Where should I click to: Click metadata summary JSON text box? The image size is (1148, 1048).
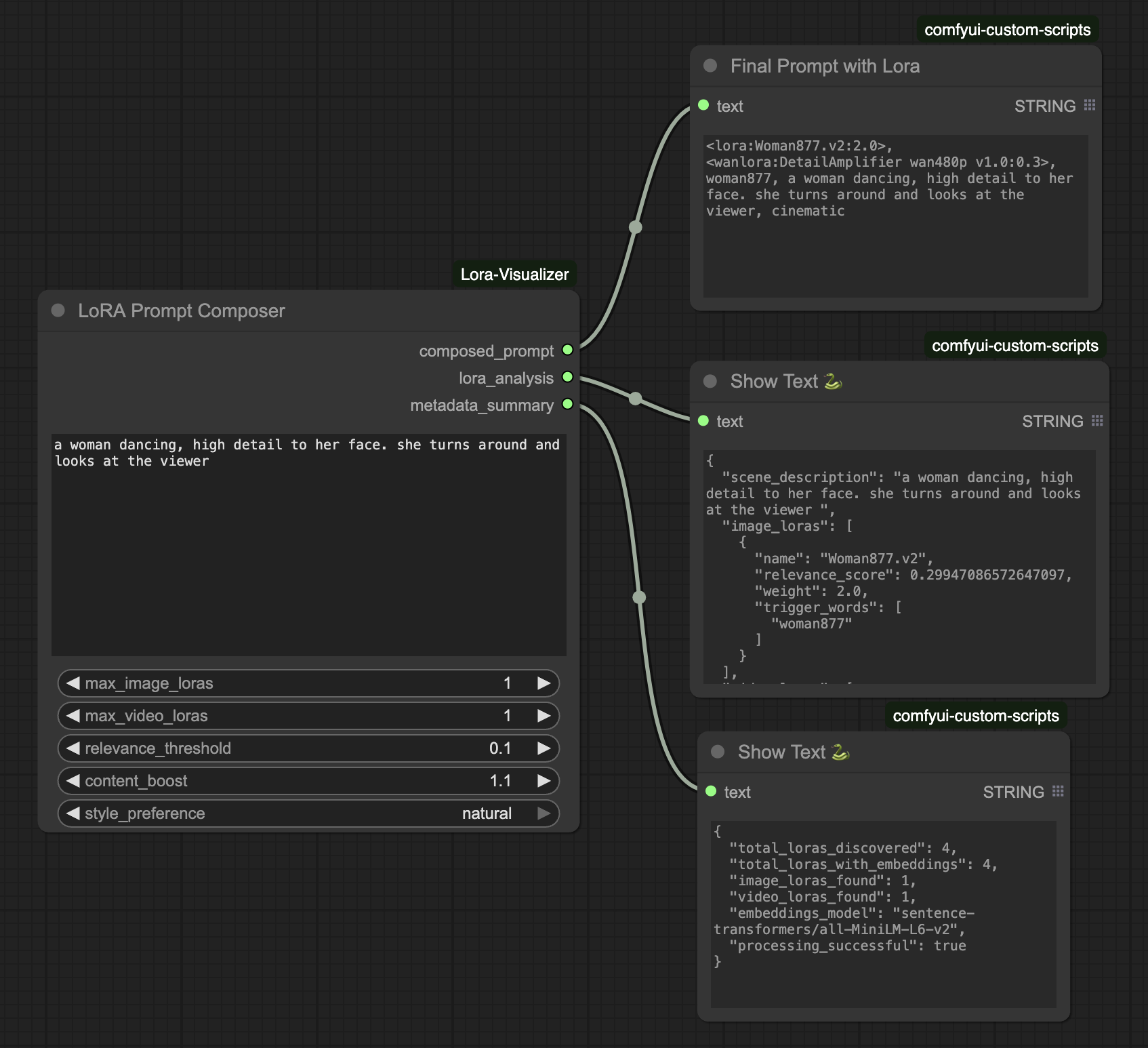click(x=884, y=914)
